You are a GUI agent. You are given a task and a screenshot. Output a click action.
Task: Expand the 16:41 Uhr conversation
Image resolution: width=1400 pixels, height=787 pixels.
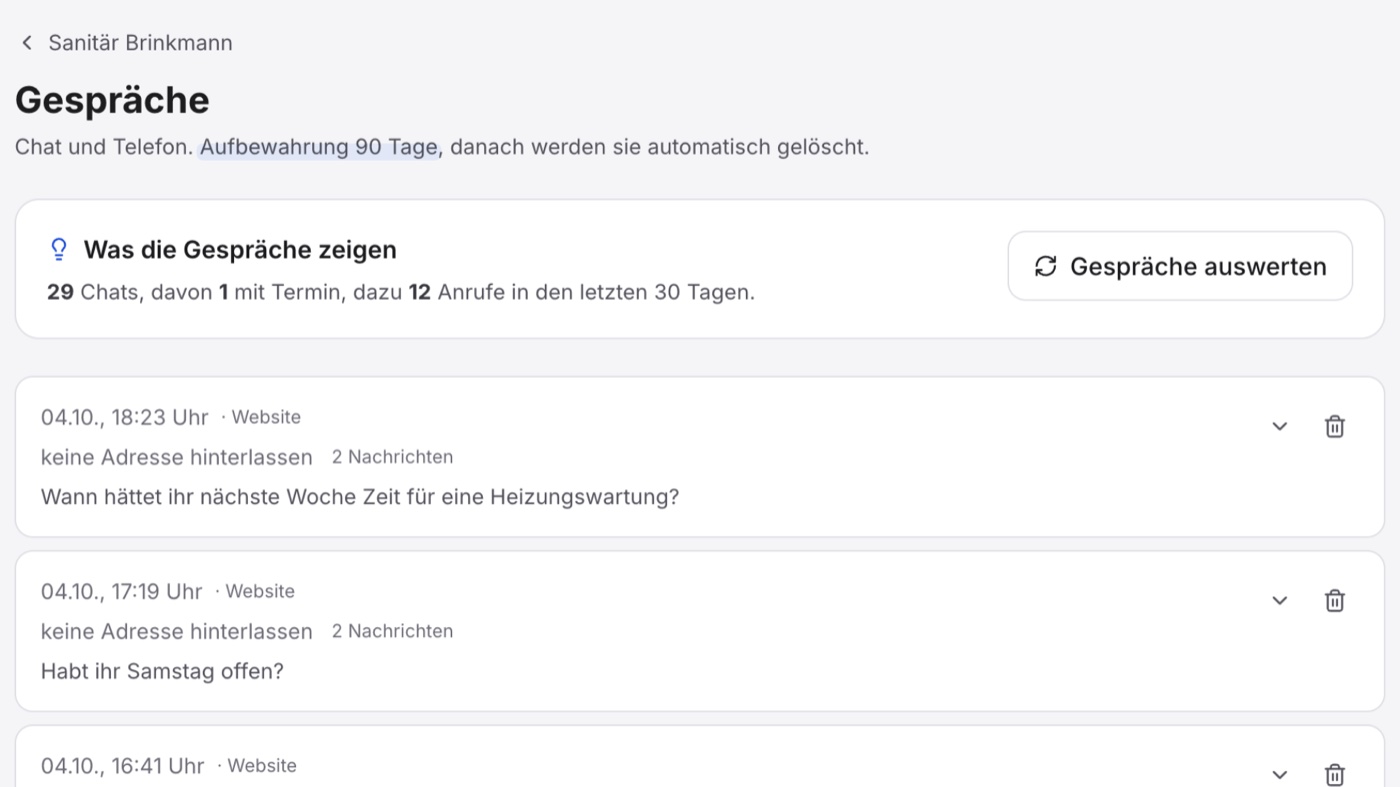click(x=1279, y=775)
